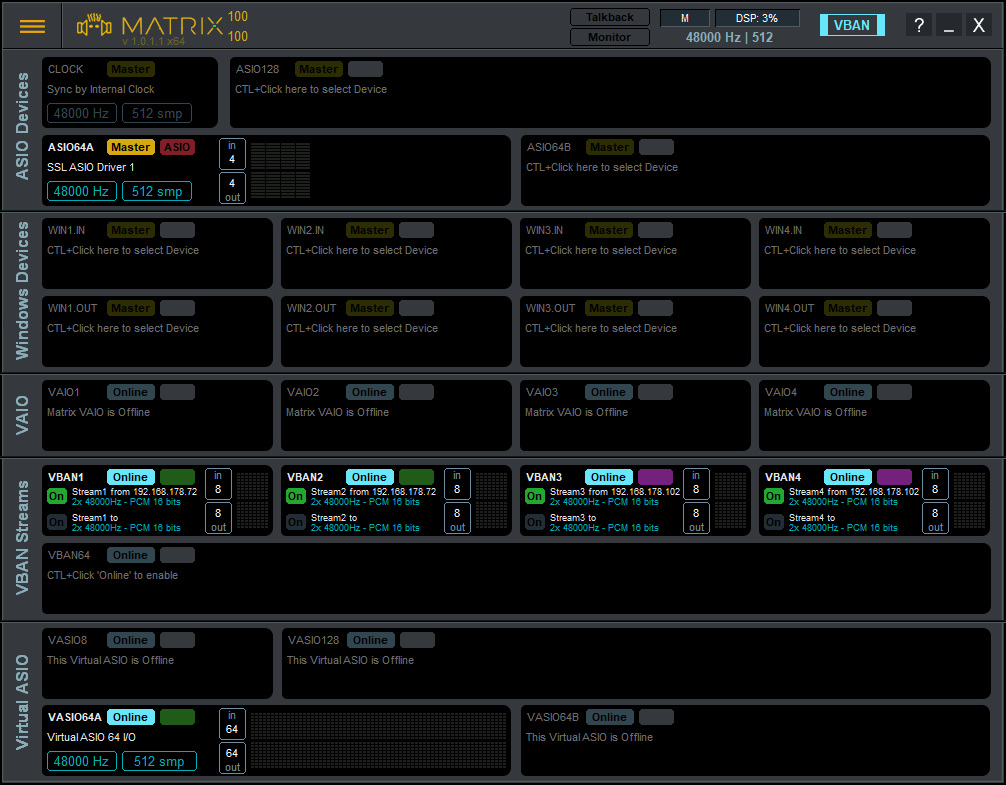Click VBAN1 input channel count box
1006x785 pixels.
click(x=218, y=483)
